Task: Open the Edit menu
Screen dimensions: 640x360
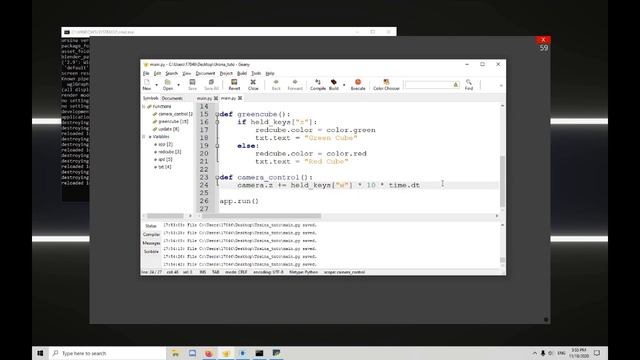Action: (x=157, y=73)
